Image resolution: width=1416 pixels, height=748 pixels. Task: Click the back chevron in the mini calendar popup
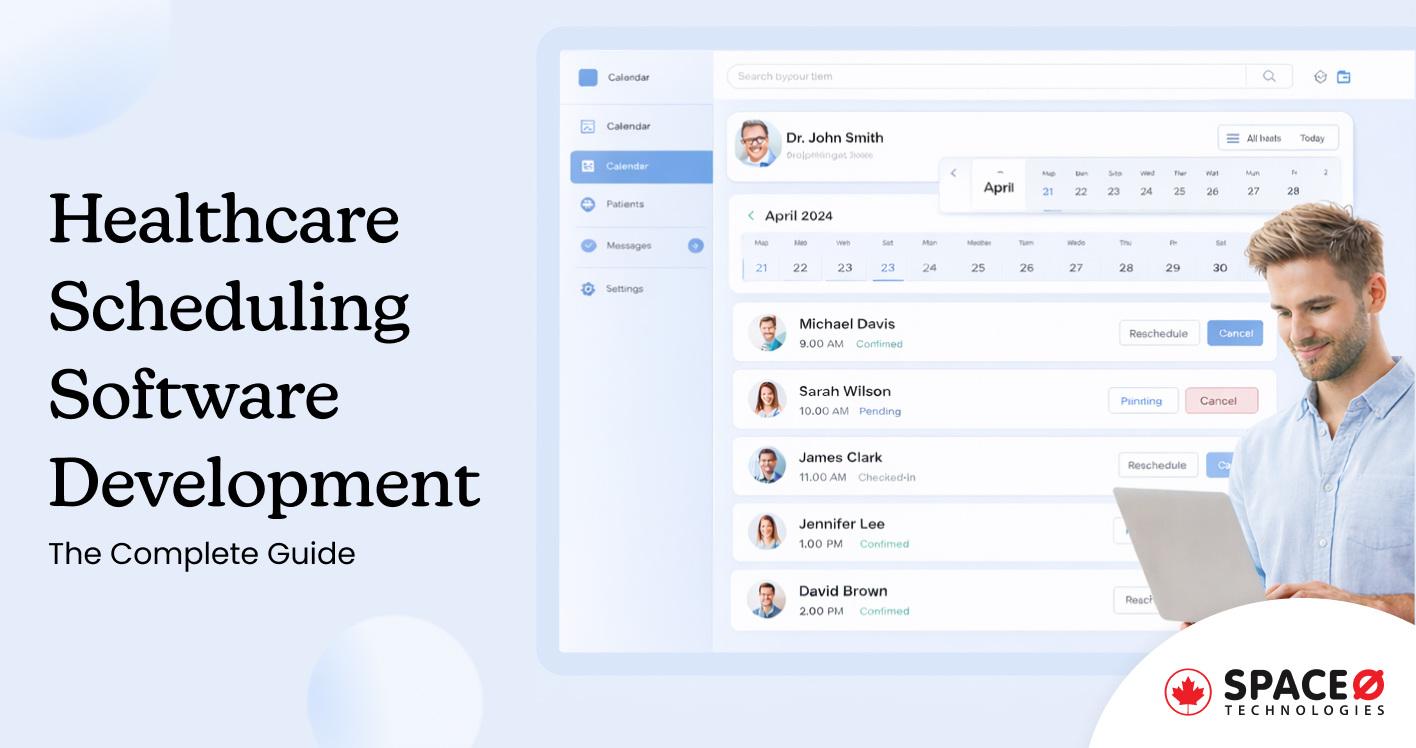953,172
